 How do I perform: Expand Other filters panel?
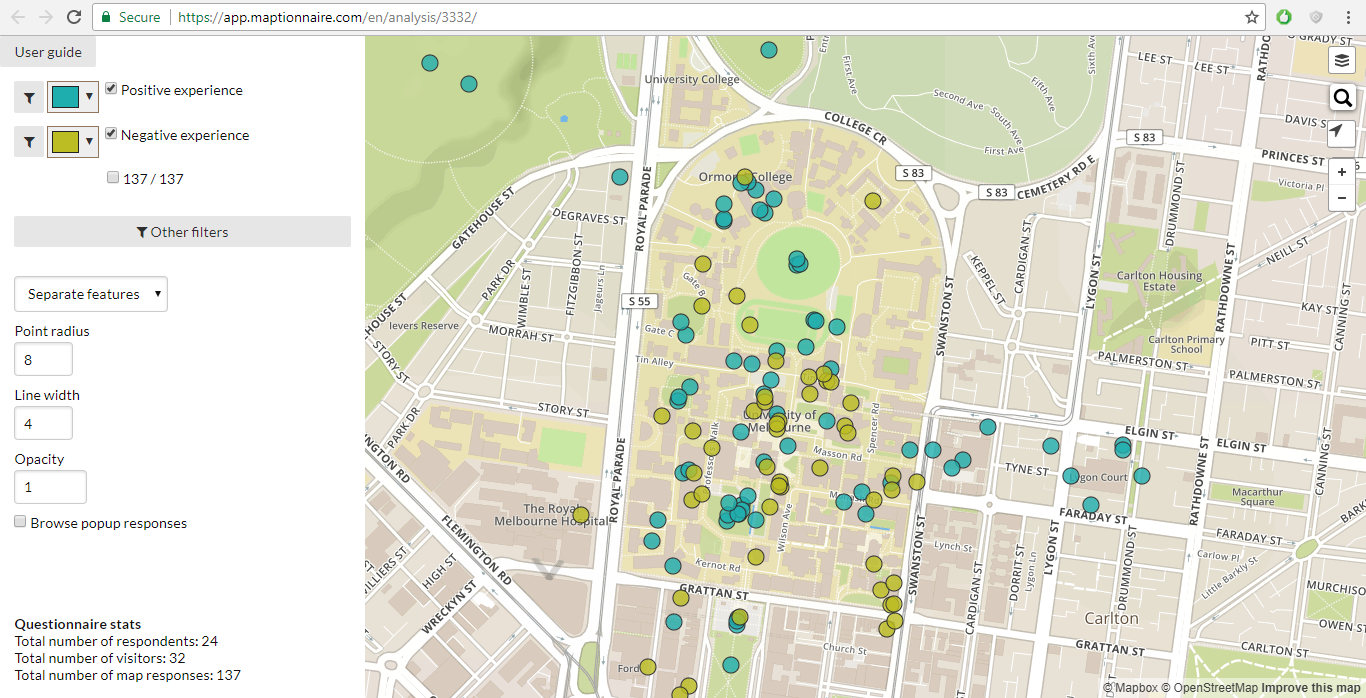pos(182,232)
